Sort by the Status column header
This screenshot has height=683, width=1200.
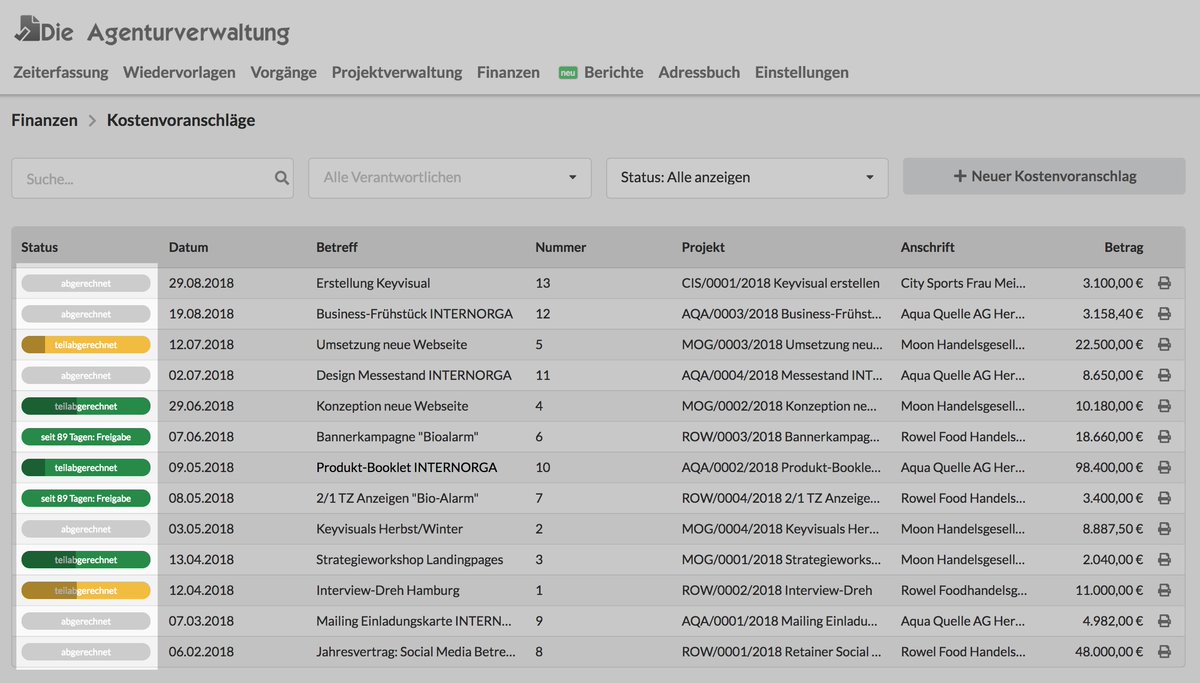[x=40, y=247]
